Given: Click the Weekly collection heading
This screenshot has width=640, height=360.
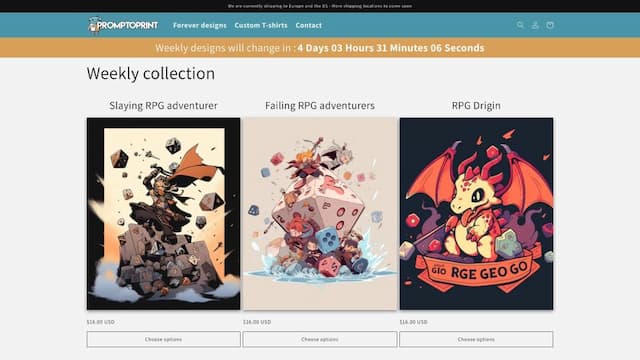Looking at the screenshot, I should click(x=151, y=73).
